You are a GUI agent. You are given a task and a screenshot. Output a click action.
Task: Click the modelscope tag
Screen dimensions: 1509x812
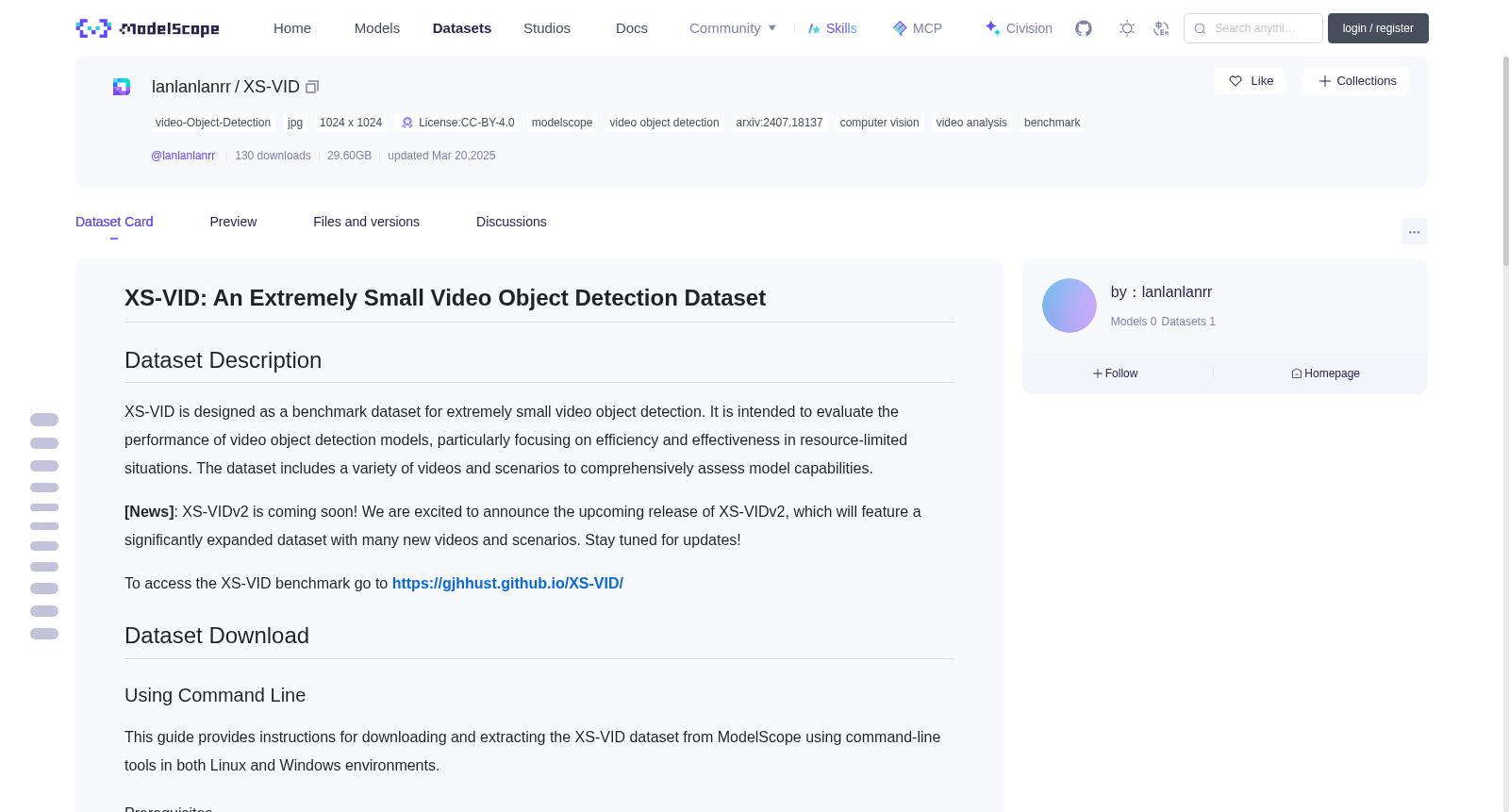click(562, 123)
